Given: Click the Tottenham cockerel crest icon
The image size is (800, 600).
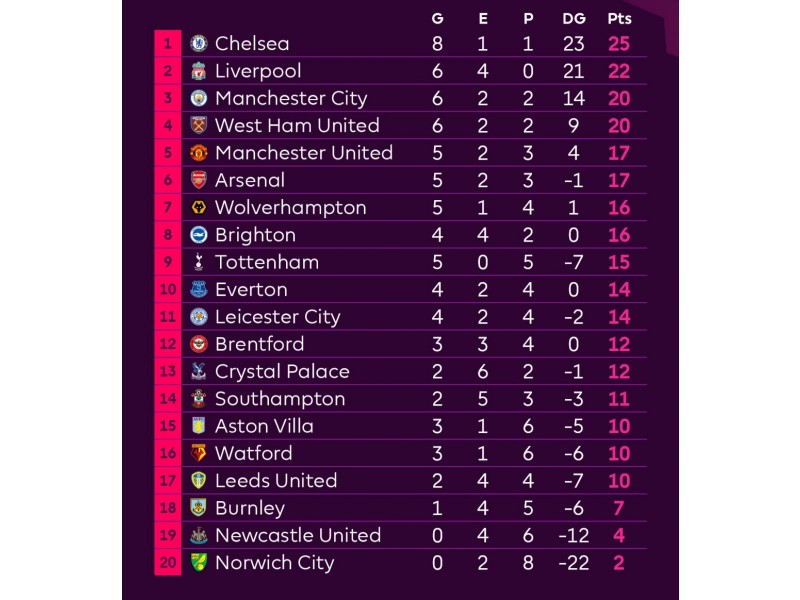Looking at the screenshot, I should point(198,262).
